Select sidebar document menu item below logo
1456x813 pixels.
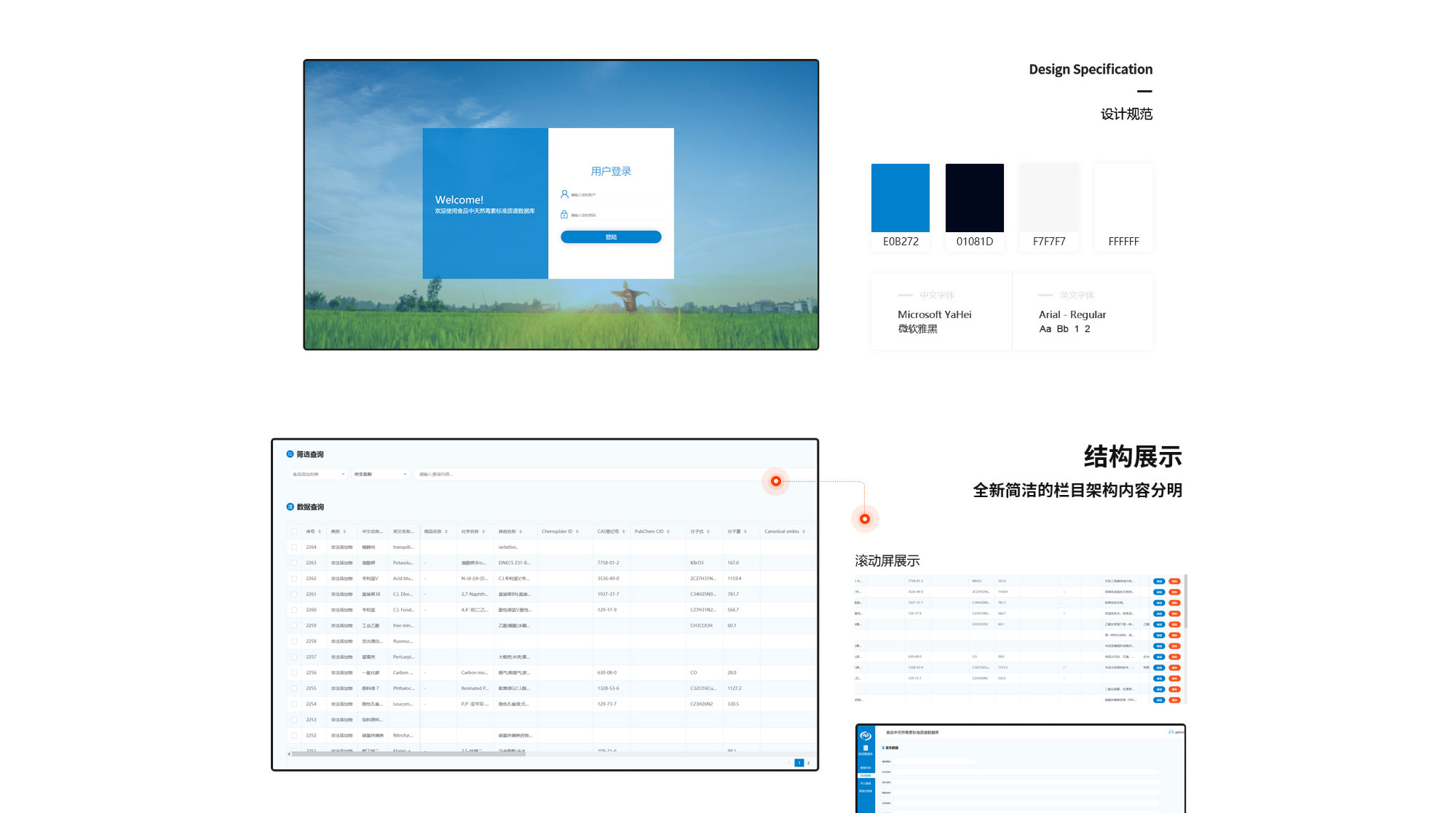coord(866,749)
